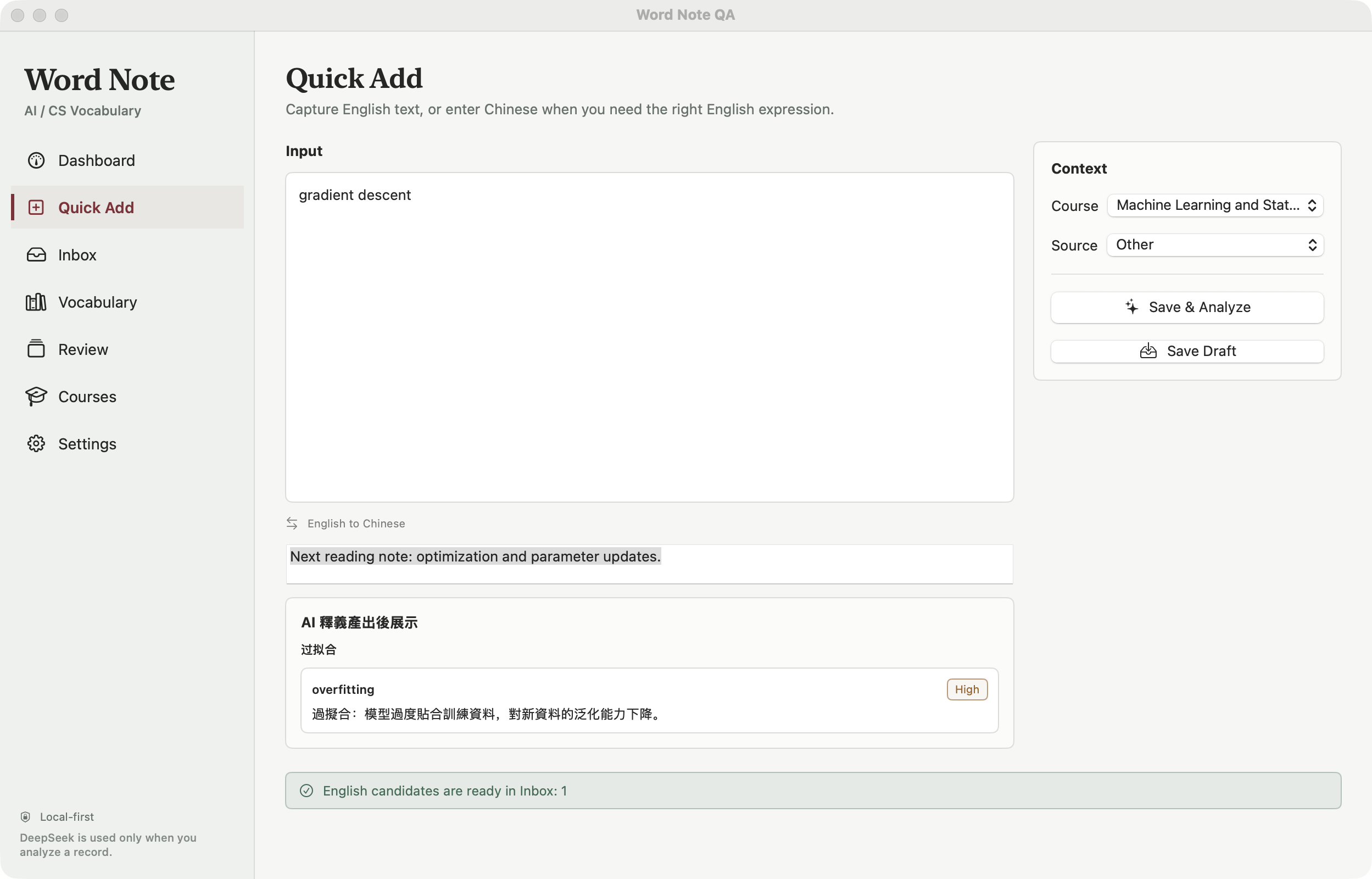
Task: Click the High confidence badge
Action: tap(967, 689)
